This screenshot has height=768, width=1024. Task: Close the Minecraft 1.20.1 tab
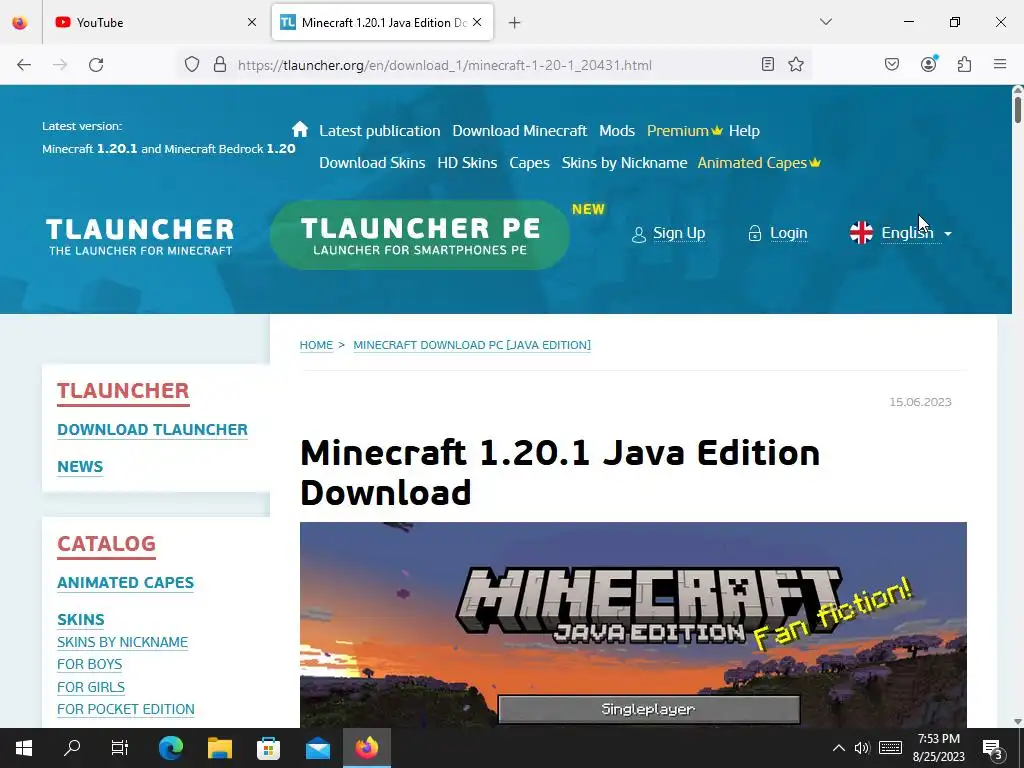coord(477,22)
